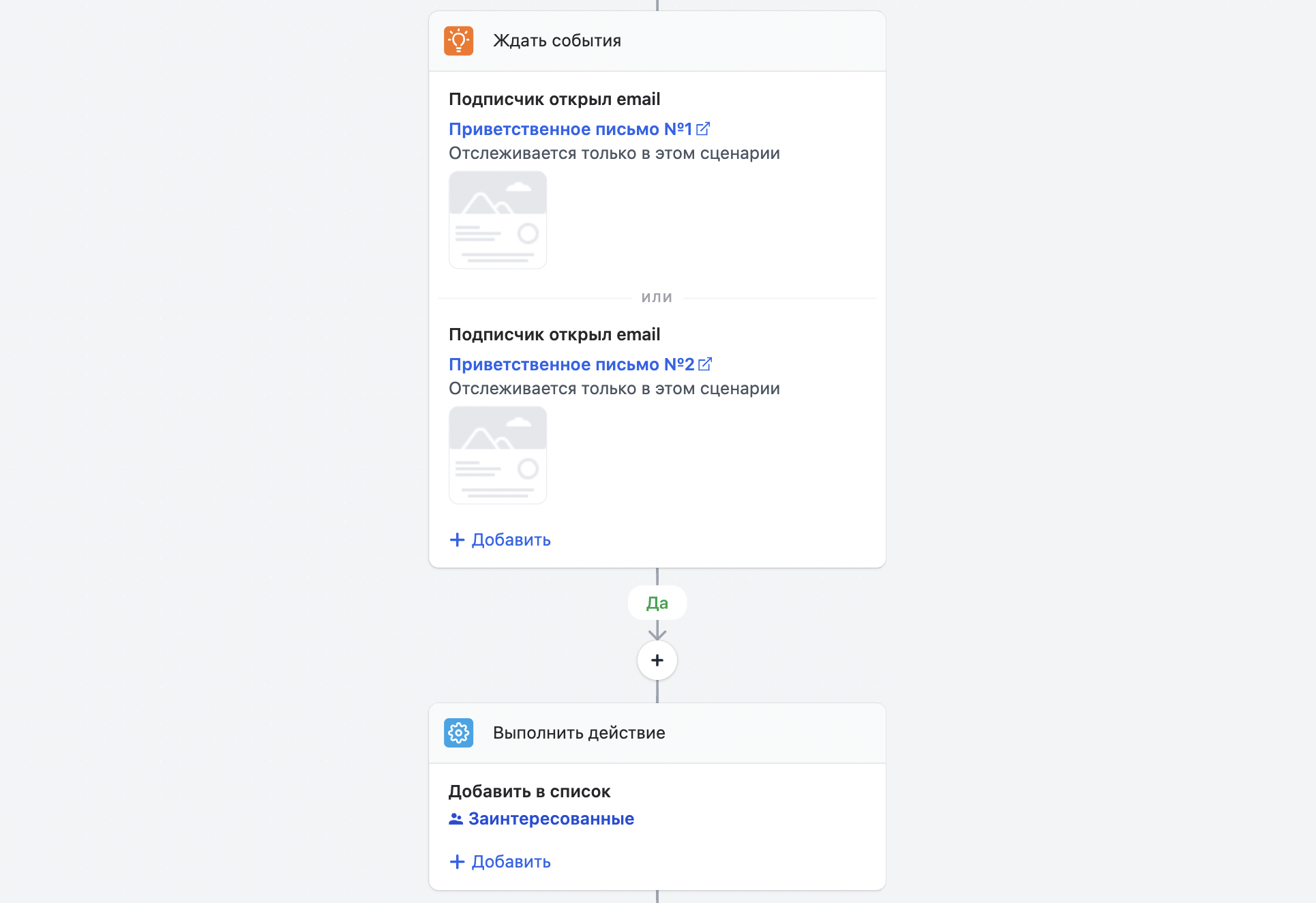Click external-link icon next to письмо №1
Viewport: 1316px width, 903px height.
(703, 128)
